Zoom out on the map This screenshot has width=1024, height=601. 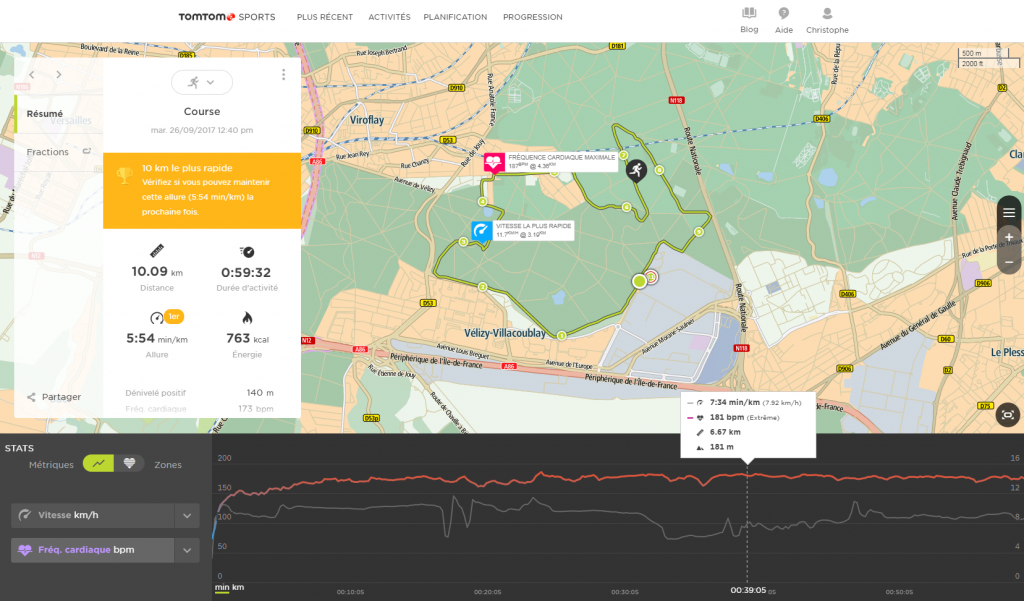pos(1009,261)
